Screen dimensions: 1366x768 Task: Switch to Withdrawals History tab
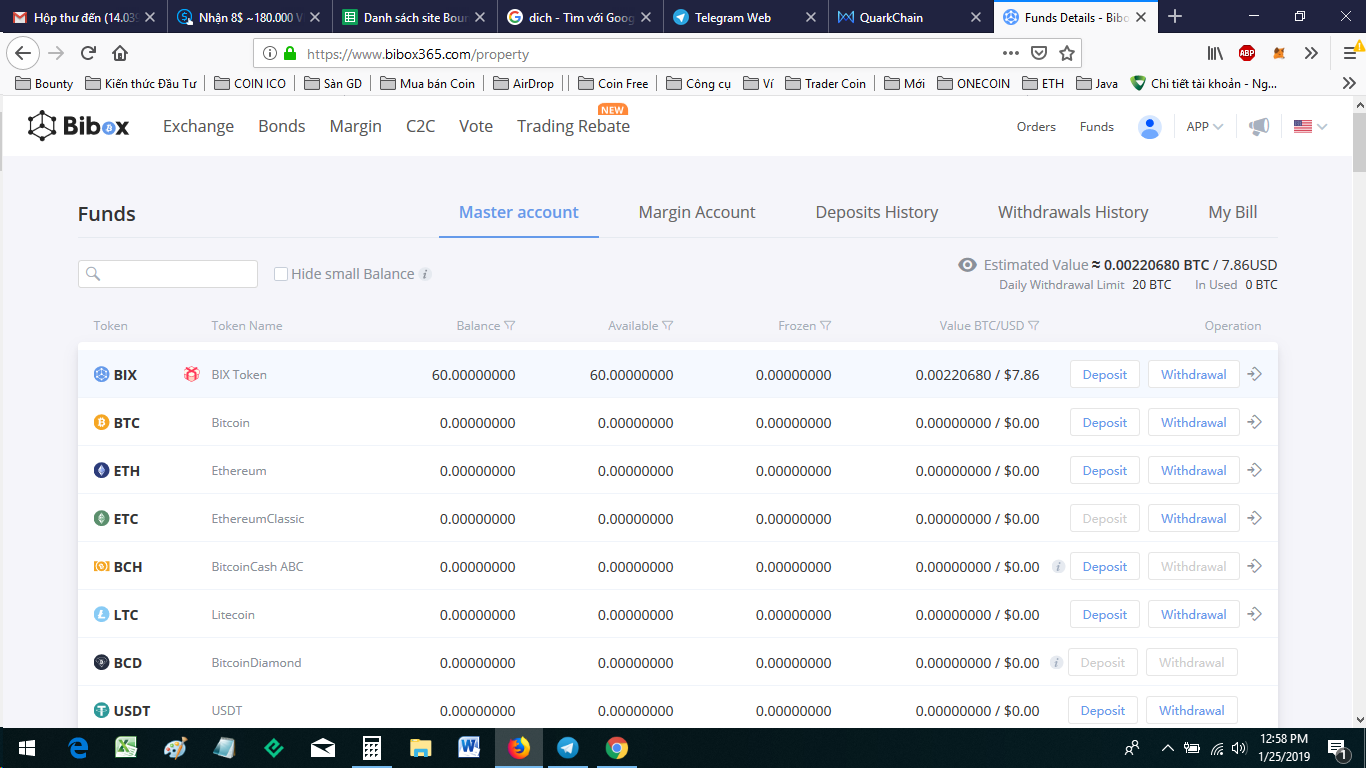(1073, 212)
